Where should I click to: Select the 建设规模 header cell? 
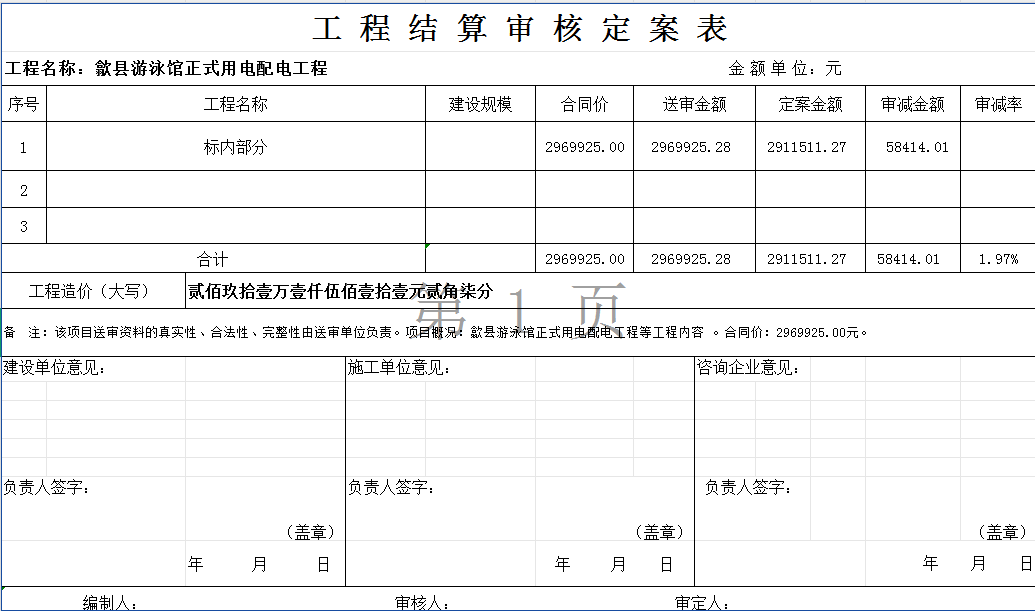pyautogui.click(x=480, y=104)
